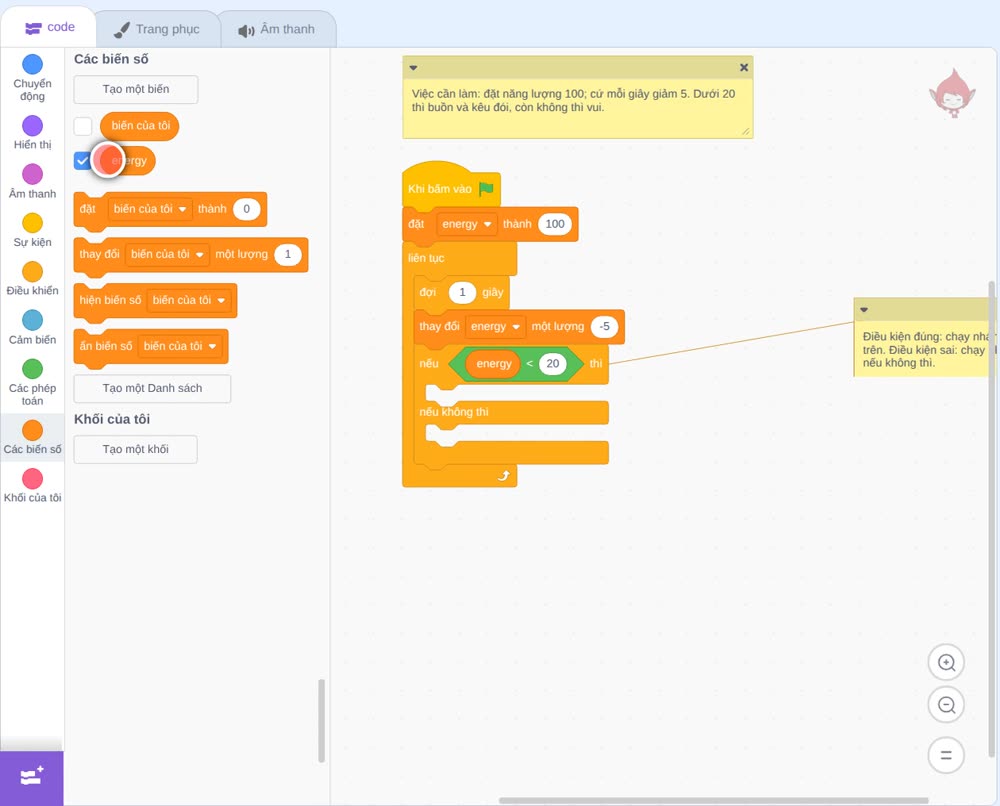The image size is (1000, 806).
Task: Open the Điều khiển block category
Action: 32,279
